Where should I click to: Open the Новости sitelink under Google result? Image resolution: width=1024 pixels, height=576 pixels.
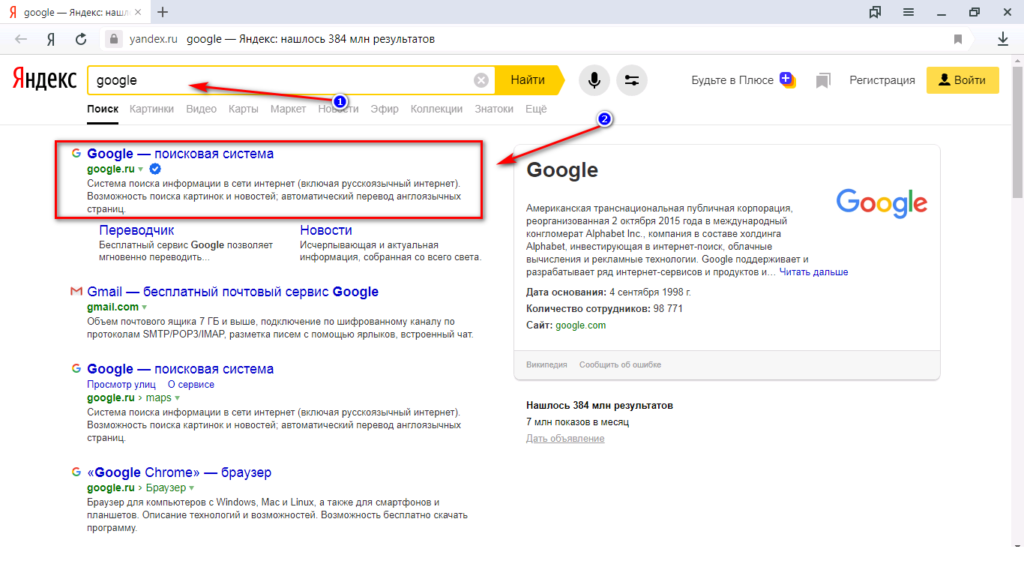(326, 230)
